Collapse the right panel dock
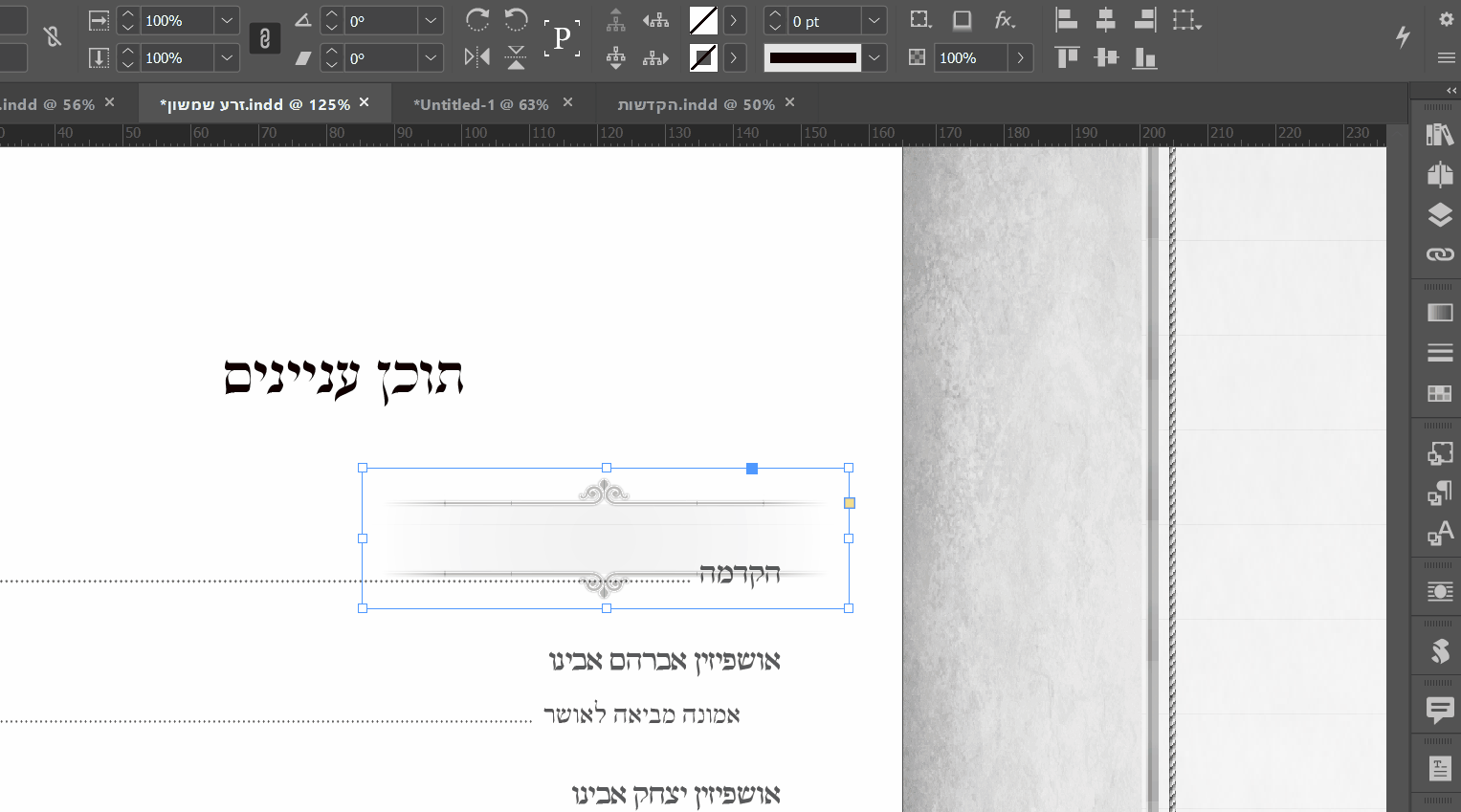Screen dimensions: 1461x812 pos(1451,90)
